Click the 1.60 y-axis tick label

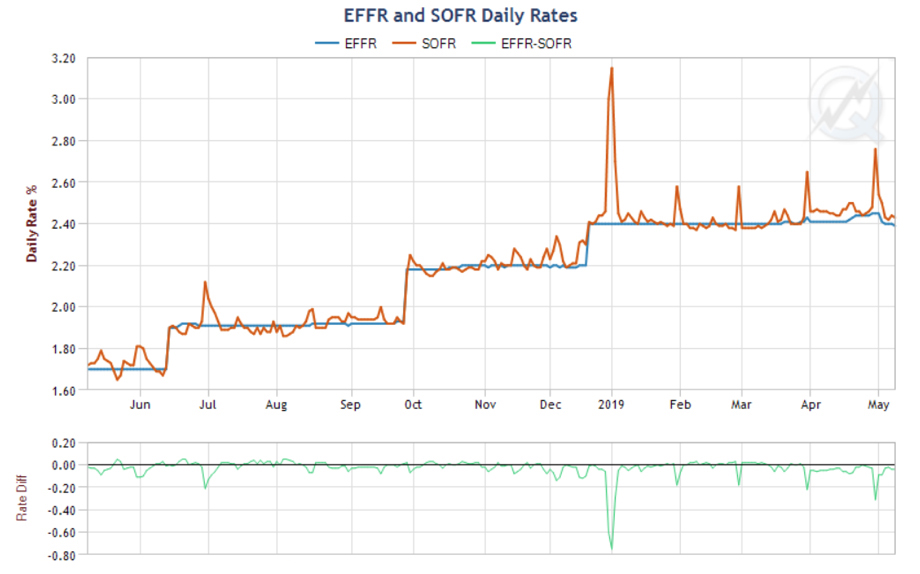point(62,390)
